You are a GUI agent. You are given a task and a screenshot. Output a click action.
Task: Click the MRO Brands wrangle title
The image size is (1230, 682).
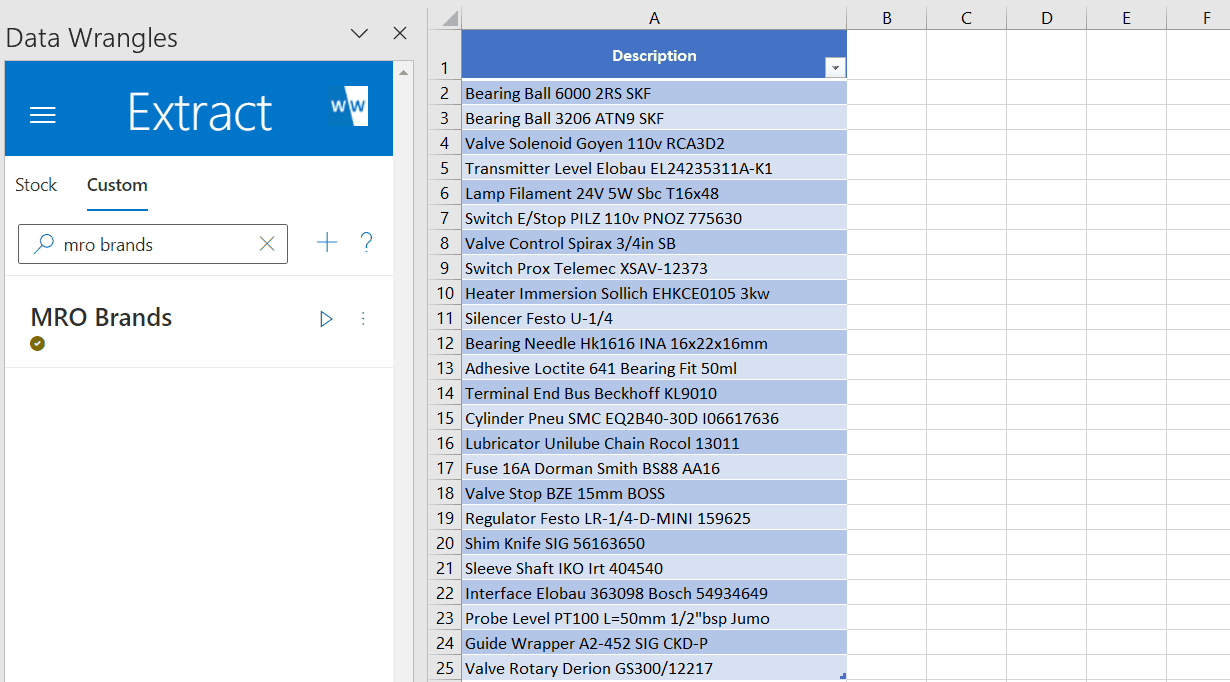101,317
